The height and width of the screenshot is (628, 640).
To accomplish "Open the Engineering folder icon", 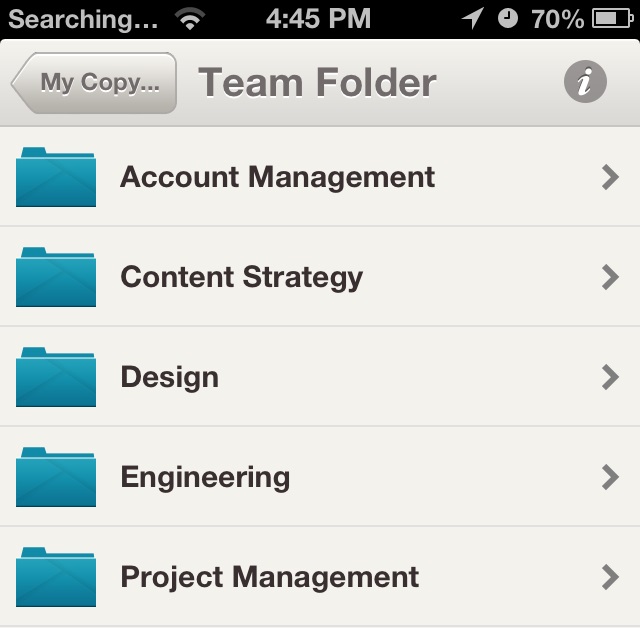I will 56,477.
